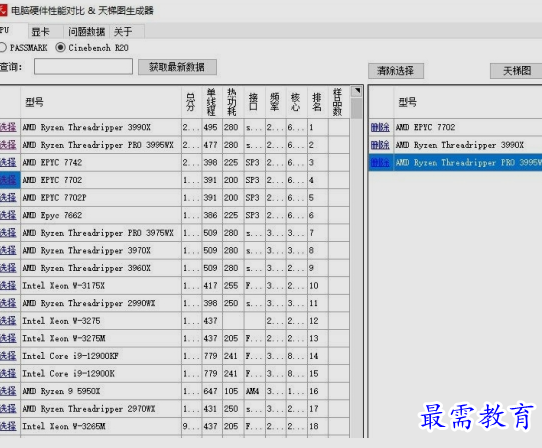Click 删除 link for highlighted Threadripper PRO 3995WX
This screenshot has height=448, width=542.
point(380,162)
